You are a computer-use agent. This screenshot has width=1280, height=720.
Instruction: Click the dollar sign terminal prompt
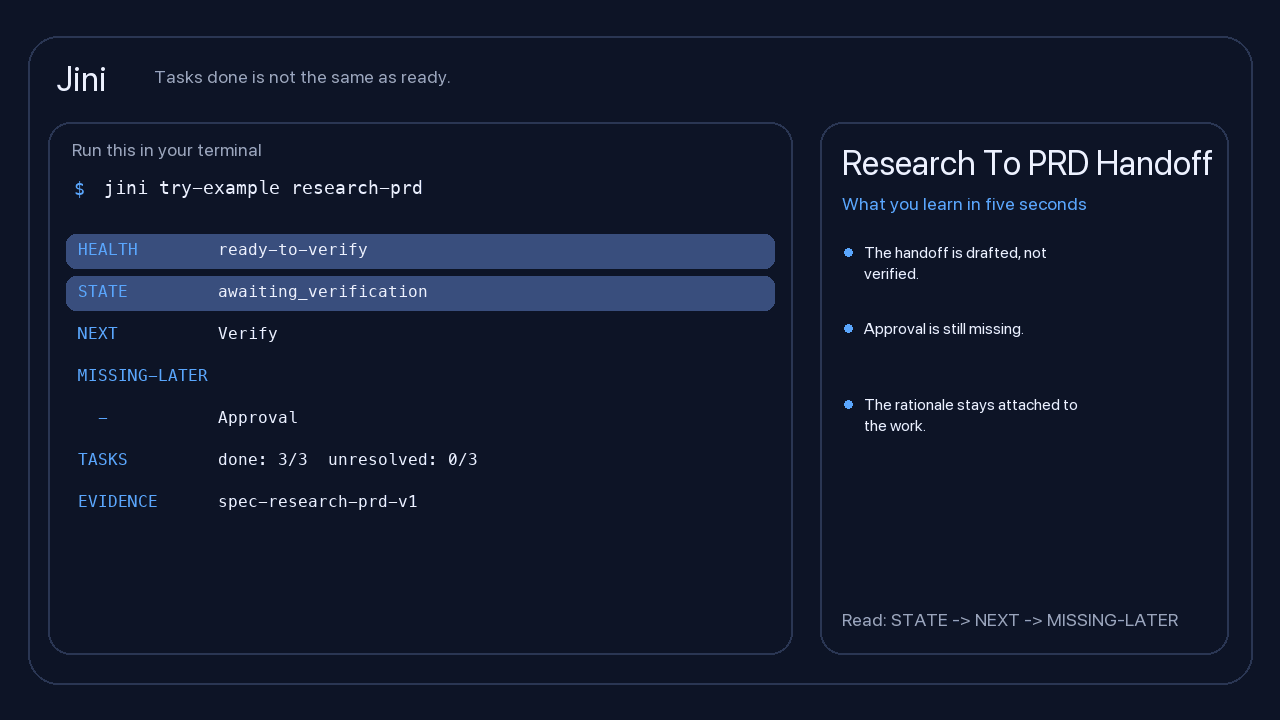(80, 189)
